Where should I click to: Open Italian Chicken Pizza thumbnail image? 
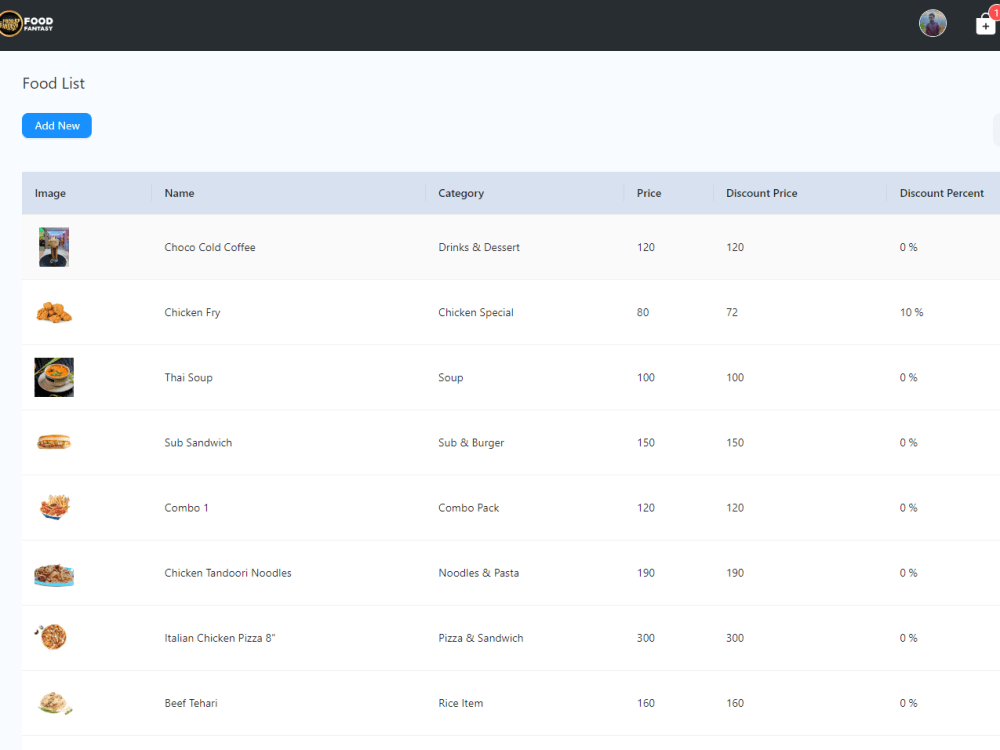tap(51, 636)
